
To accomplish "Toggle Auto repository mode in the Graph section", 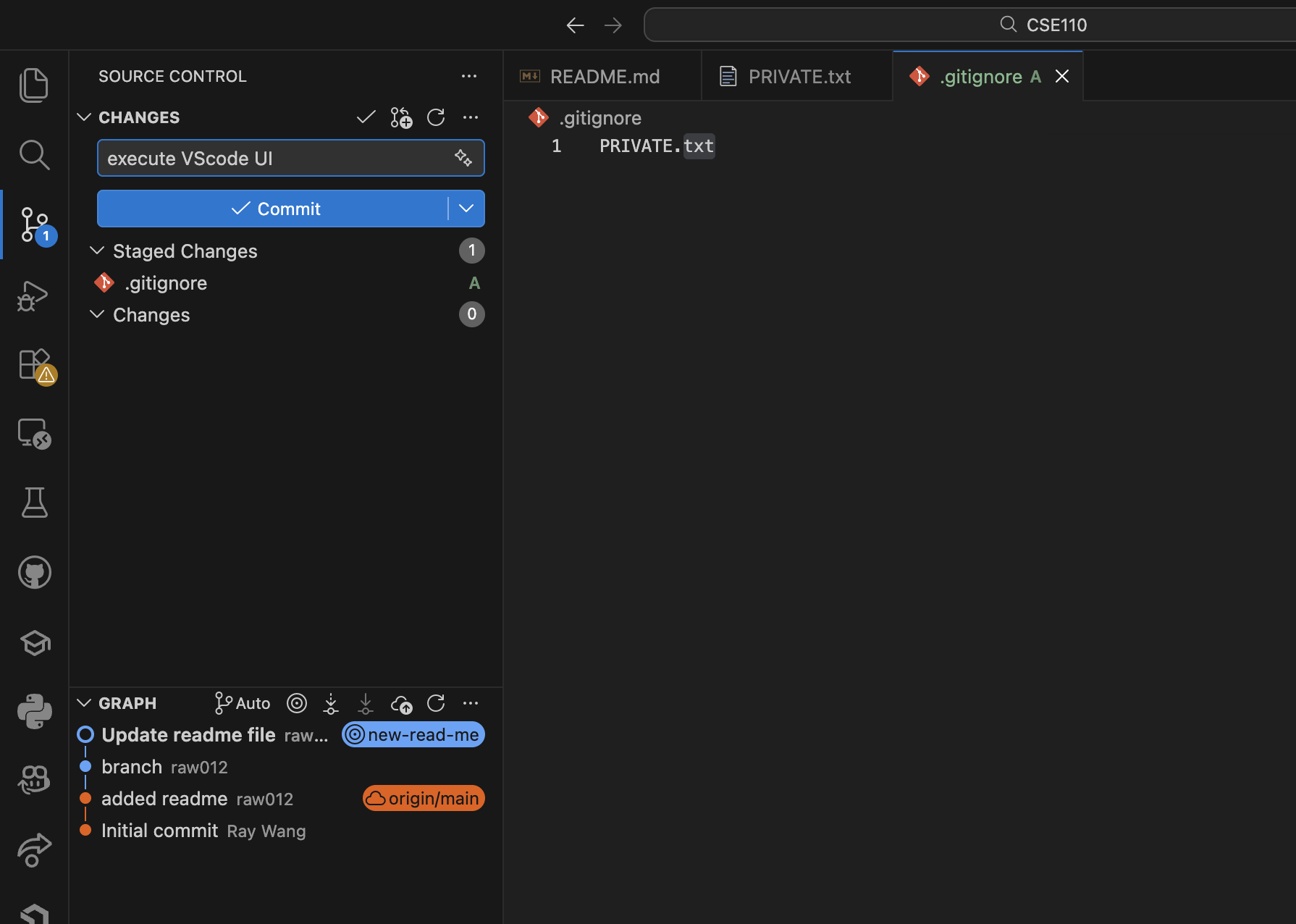I will [x=241, y=702].
